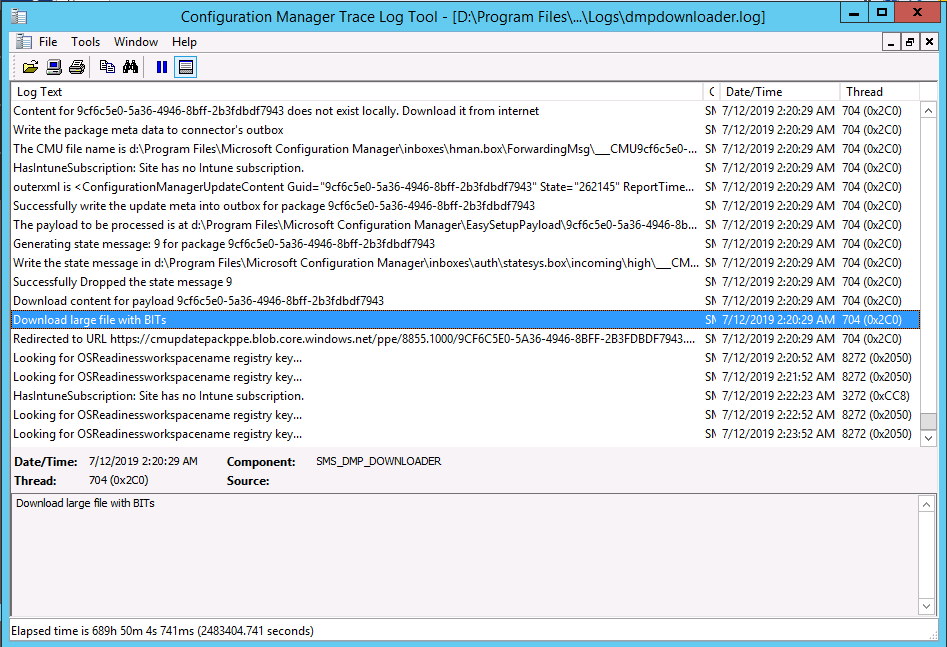The image size is (947, 647).
Task: Open the Window menu
Action: pos(136,42)
